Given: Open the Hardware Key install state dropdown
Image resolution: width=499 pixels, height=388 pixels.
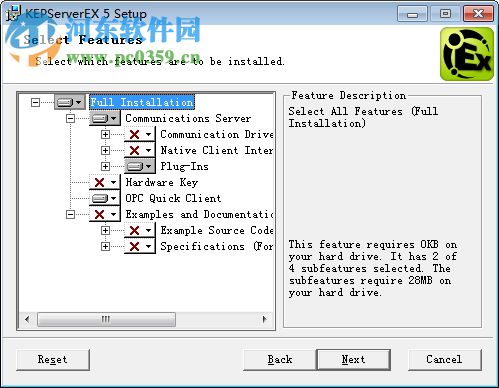Looking at the screenshot, I should pos(105,182).
